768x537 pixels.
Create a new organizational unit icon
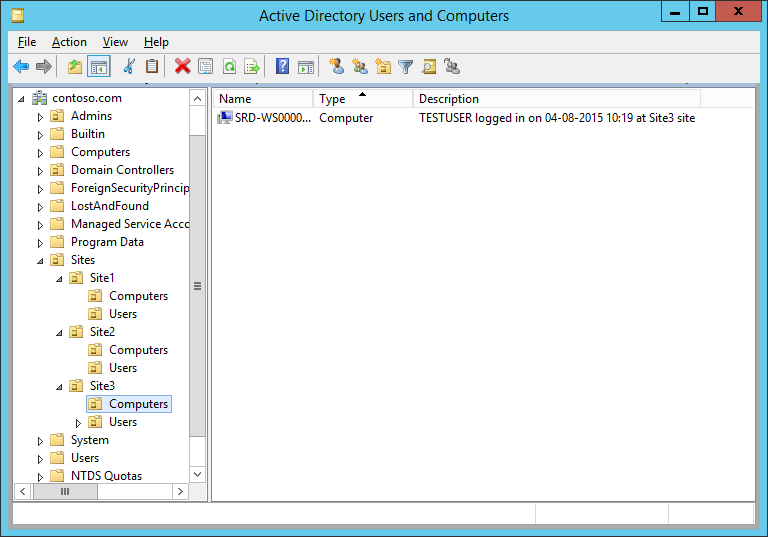tap(383, 66)
